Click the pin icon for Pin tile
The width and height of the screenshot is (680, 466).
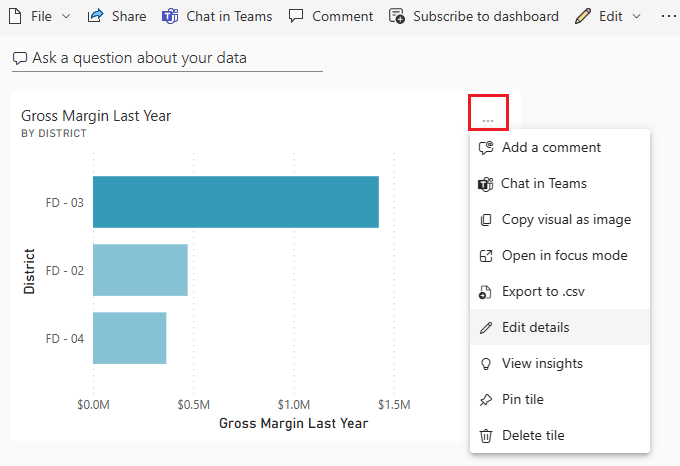[486, 399]
